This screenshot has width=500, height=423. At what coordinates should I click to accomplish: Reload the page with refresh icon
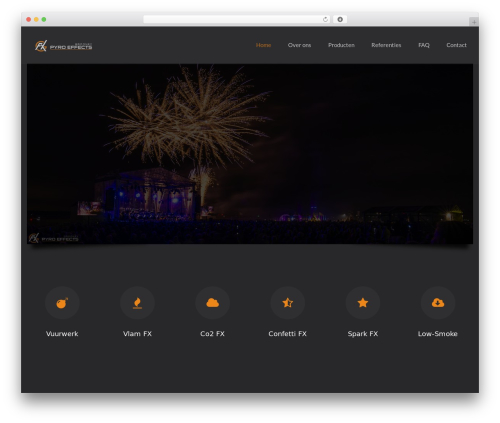point(325,19)
